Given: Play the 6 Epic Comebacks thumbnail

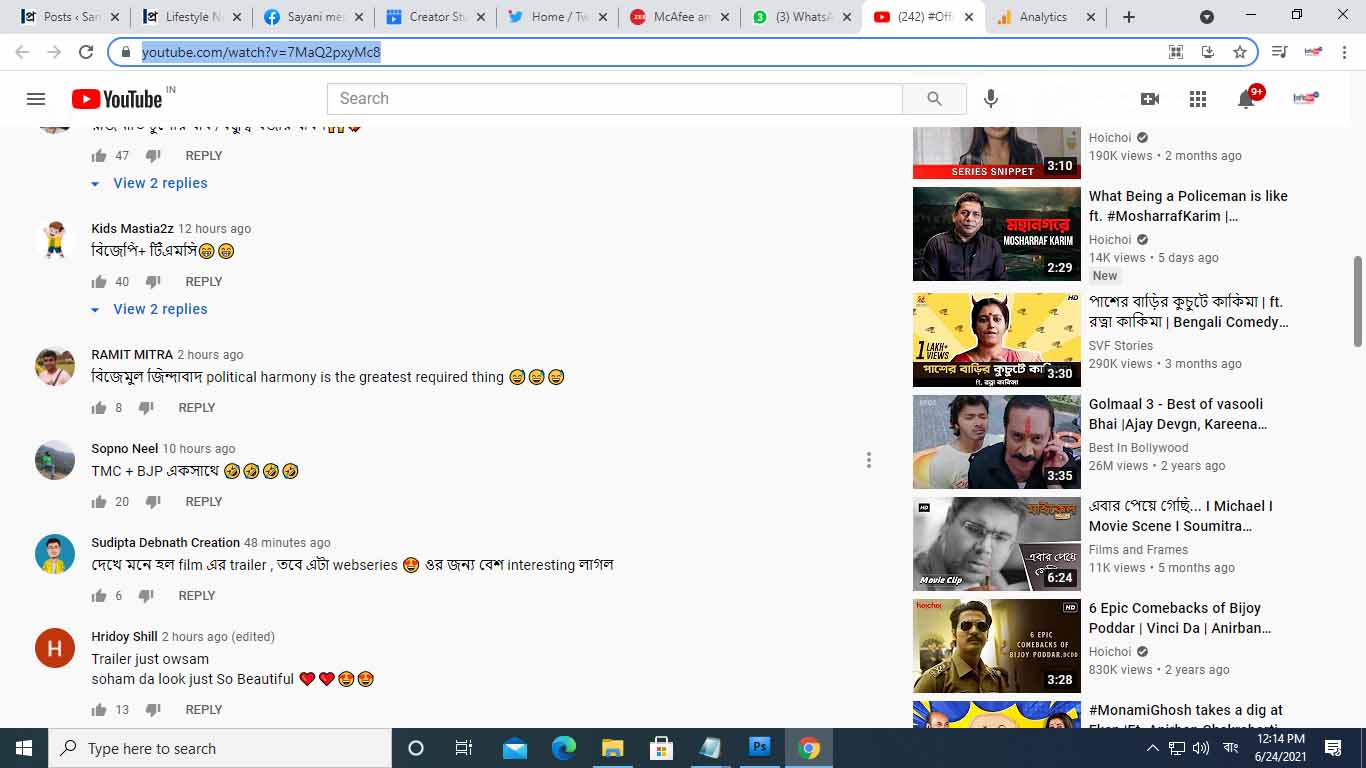Looking at the screenshot, I should pos(997,646).
